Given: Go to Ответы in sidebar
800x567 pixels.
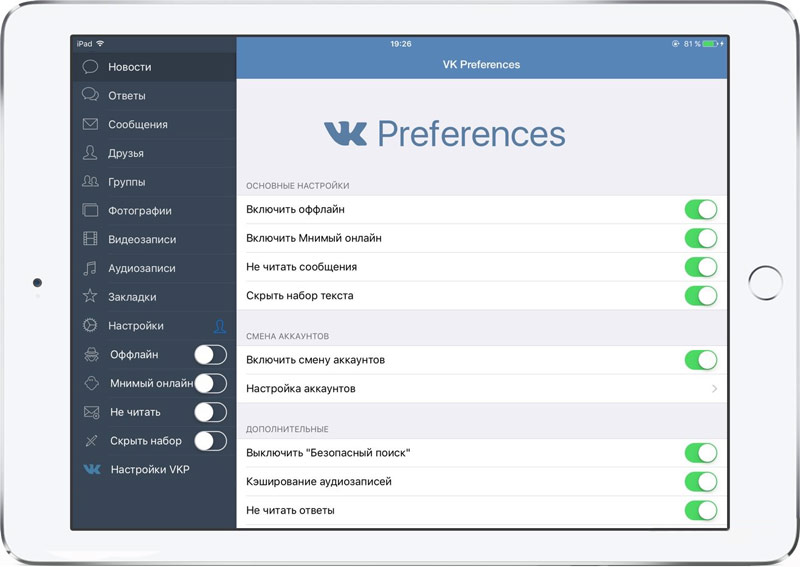Looking at the screenshot, I should tap(154, 95).
